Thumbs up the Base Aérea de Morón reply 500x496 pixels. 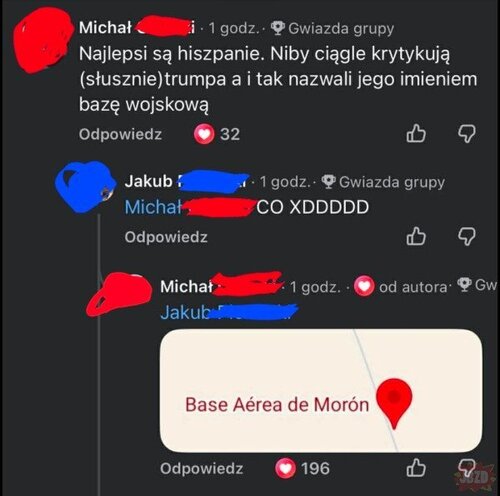tap(416, 467)
